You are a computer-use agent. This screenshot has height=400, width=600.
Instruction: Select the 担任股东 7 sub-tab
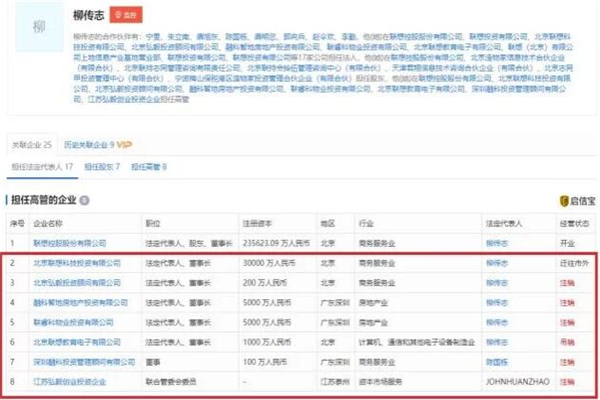[x=102, y=167]
